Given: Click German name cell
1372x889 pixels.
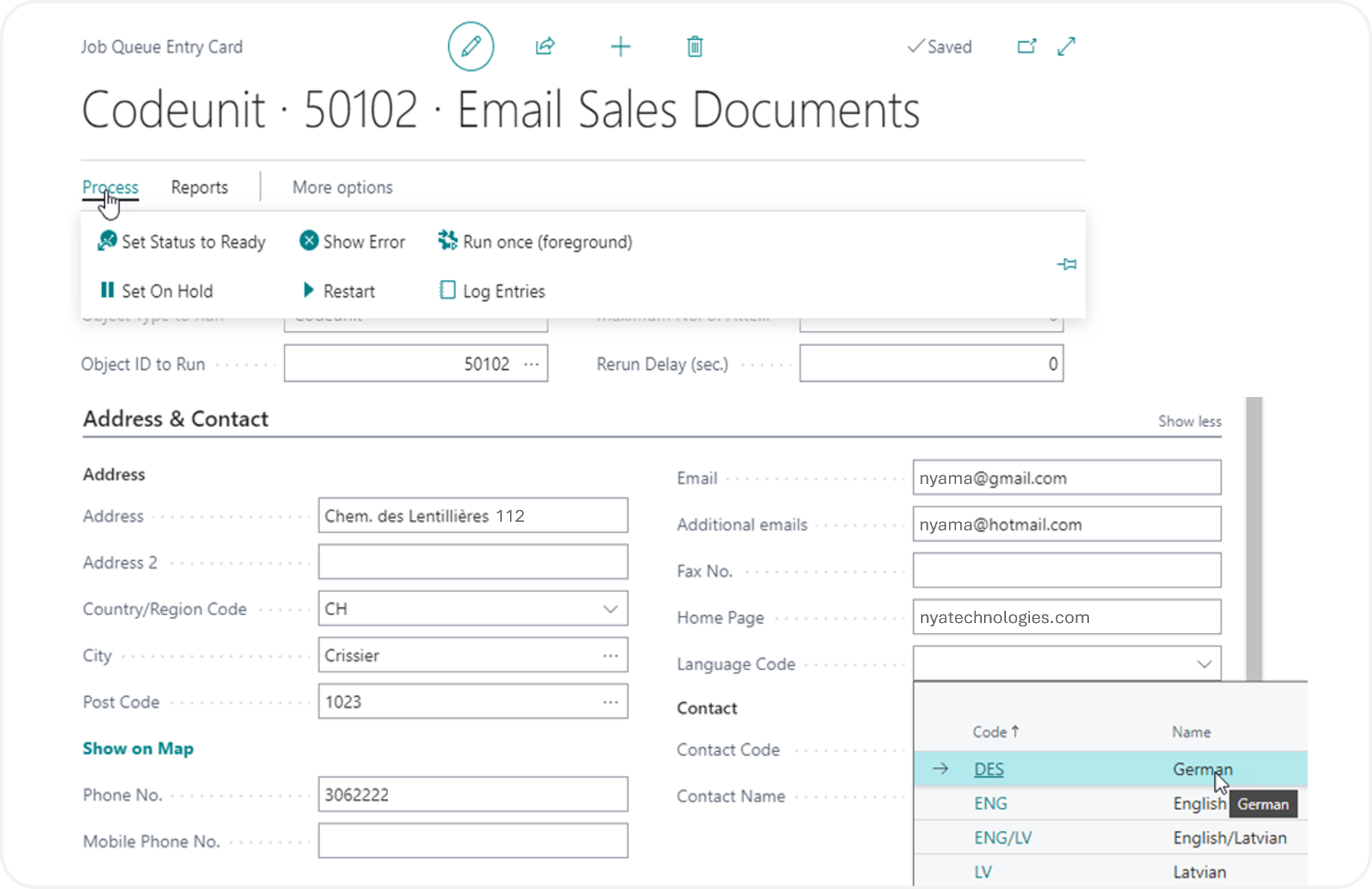Looking at the screenshot, I should [x=1202, y=769].
